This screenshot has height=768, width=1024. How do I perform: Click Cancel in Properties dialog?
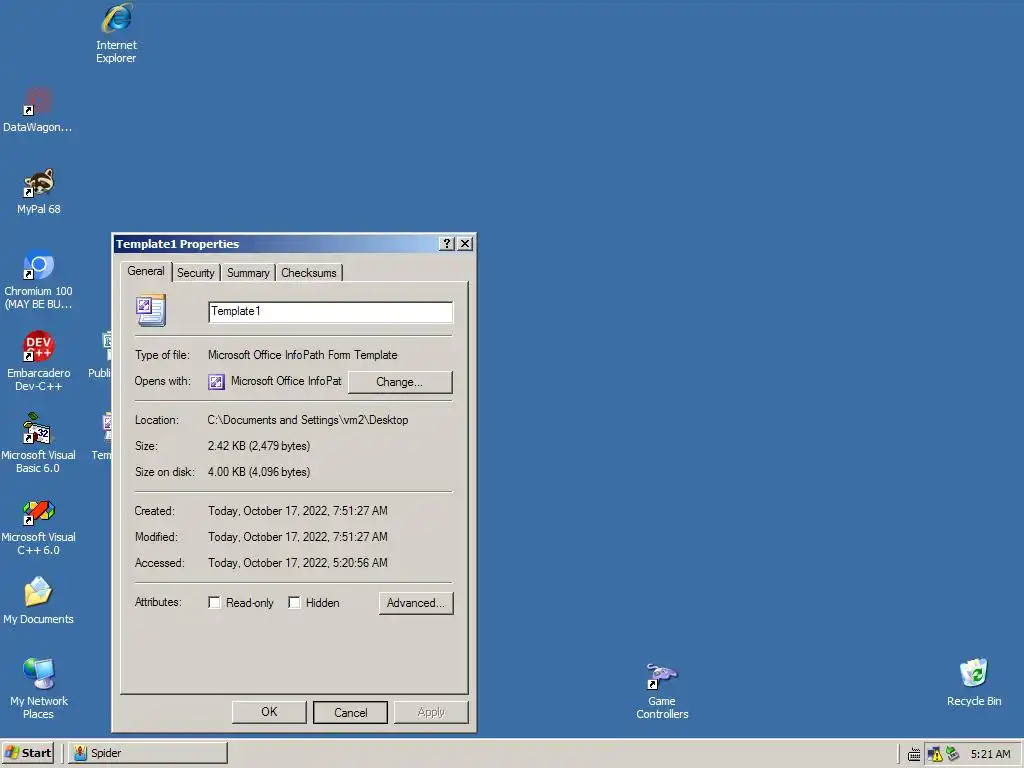pyautogui.click(x=351, y=712)
